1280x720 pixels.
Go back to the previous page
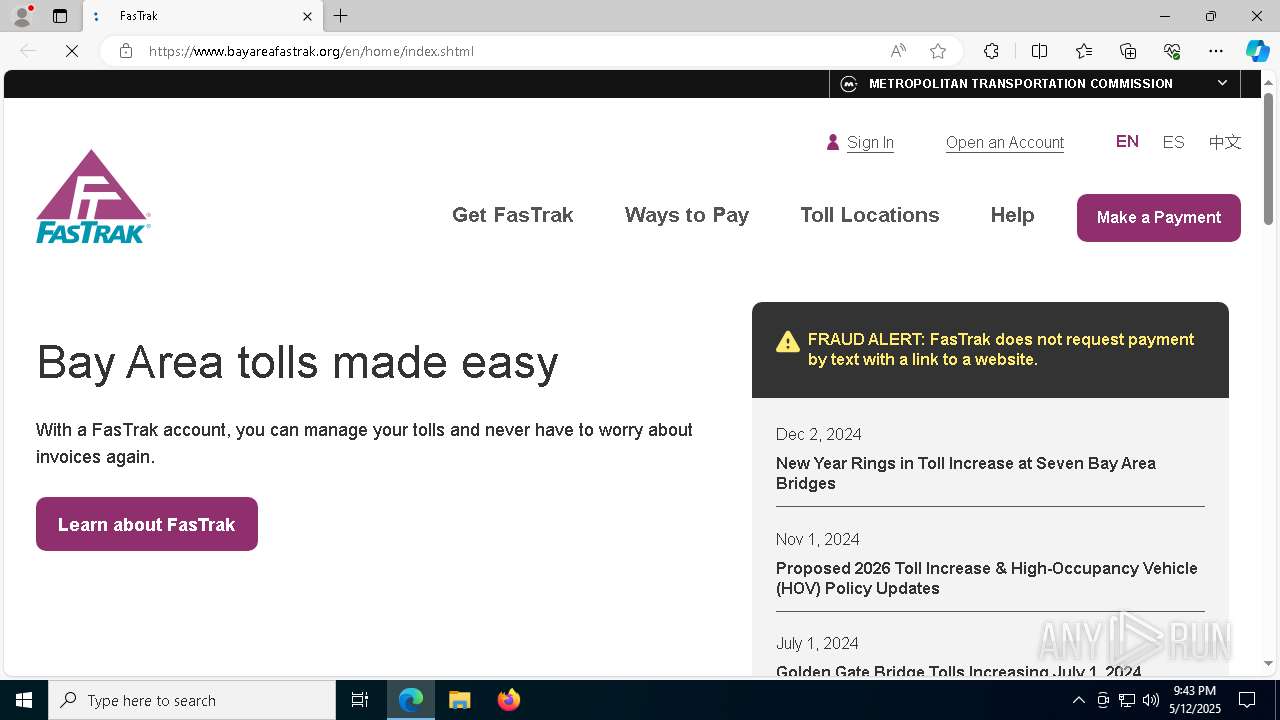tap(28, 51)
